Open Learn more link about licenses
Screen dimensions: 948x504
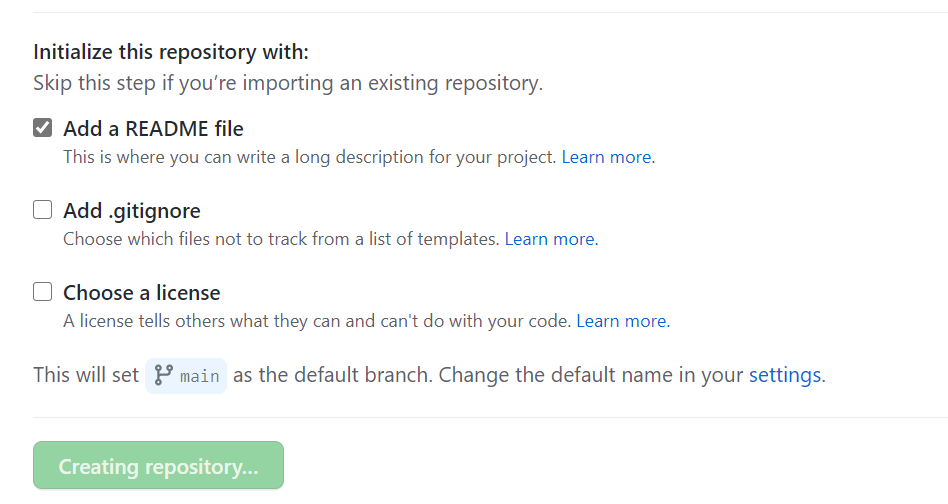pyautogui.click(x=623, y=321)
